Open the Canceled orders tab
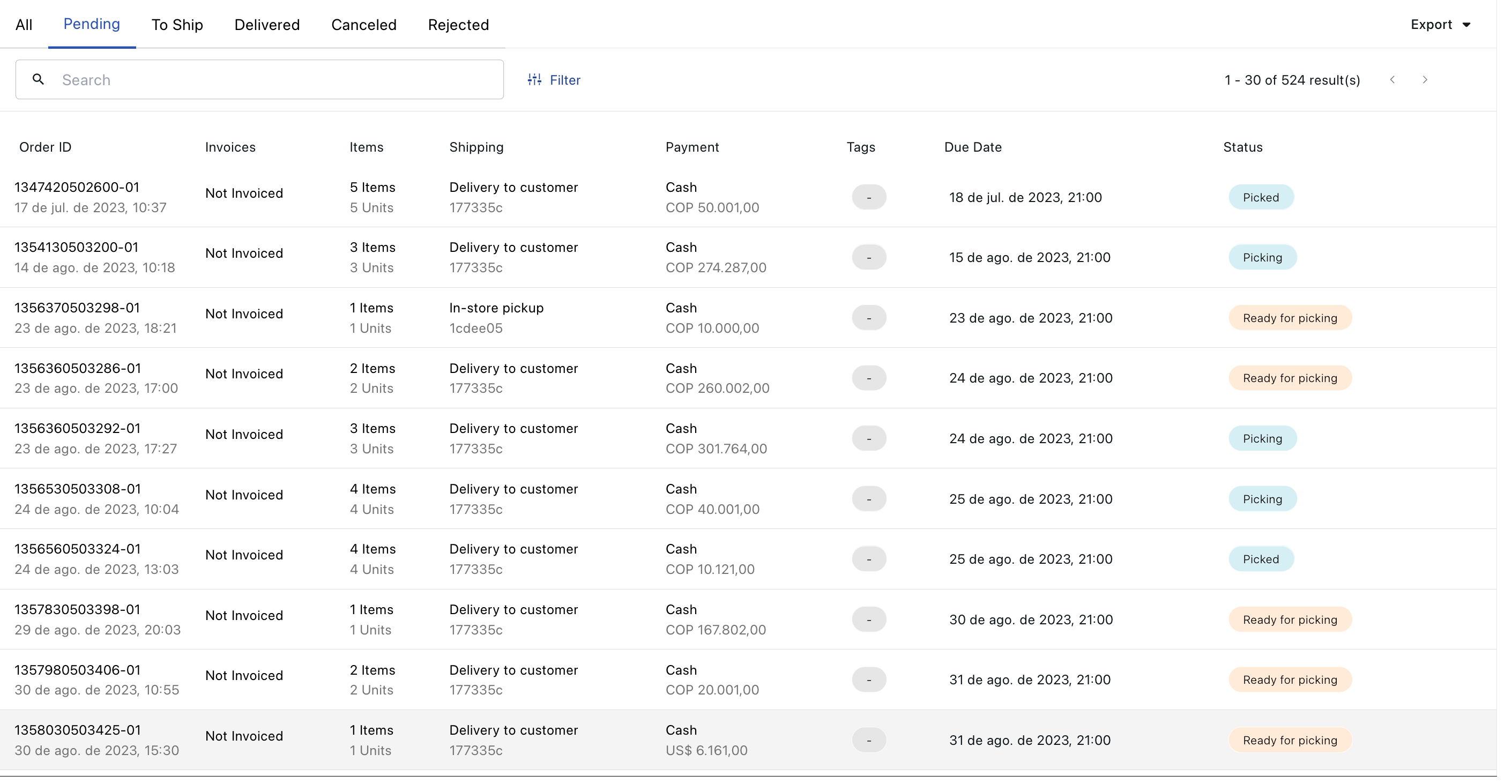1512x784 pixels. [364, 25]
